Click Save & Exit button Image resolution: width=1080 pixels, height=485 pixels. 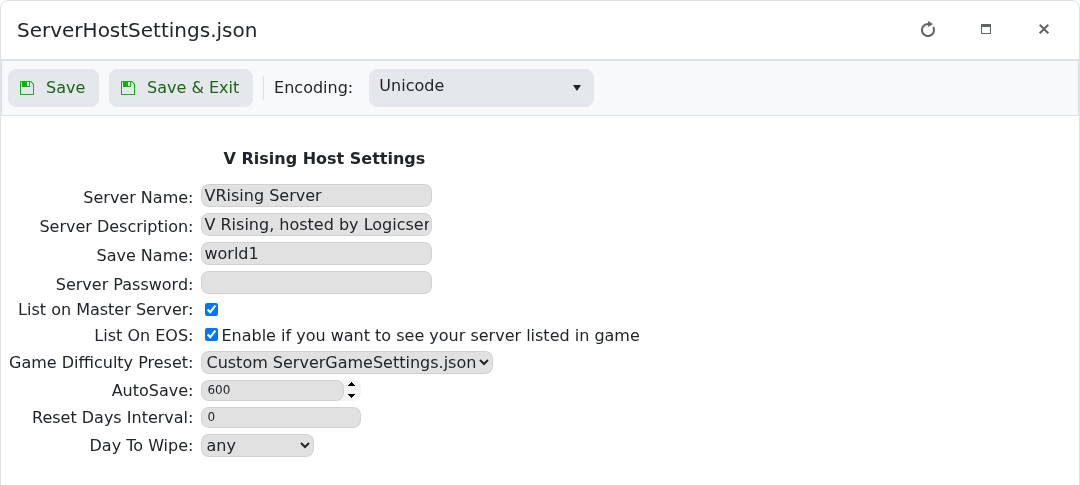pyautogui.click(x=180, y=87)
